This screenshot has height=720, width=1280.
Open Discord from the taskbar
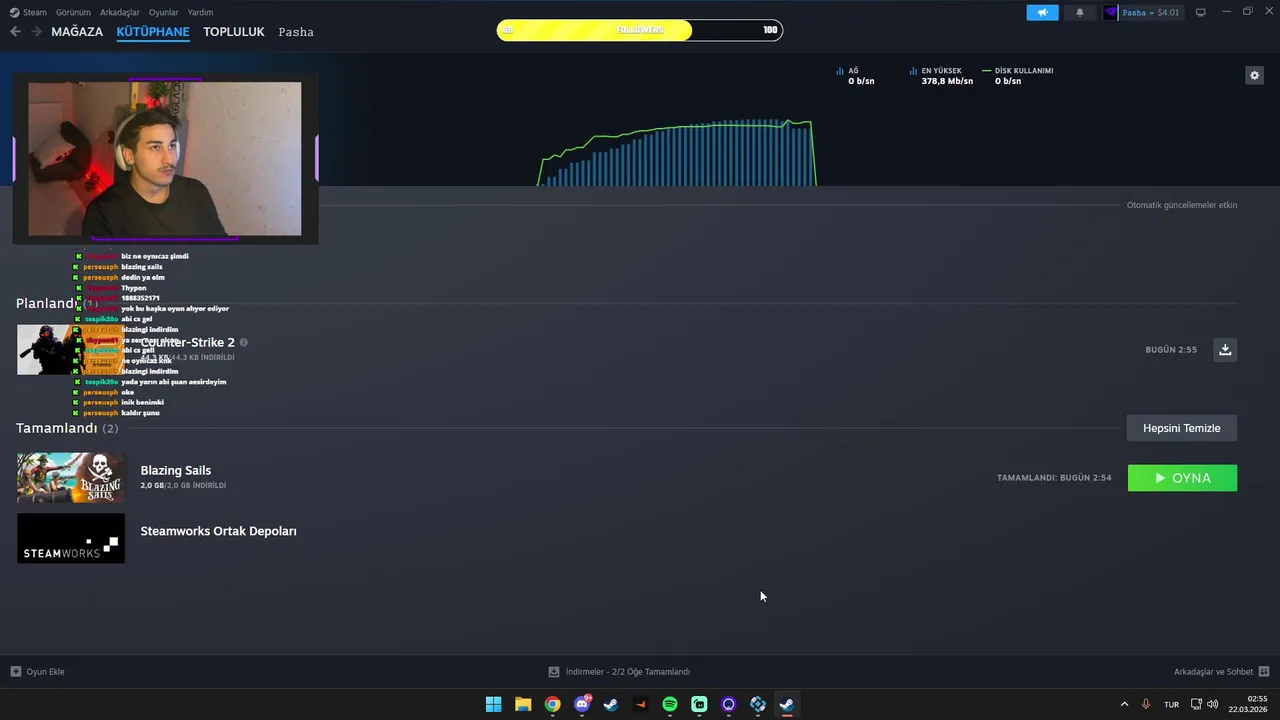coord(582,704)
